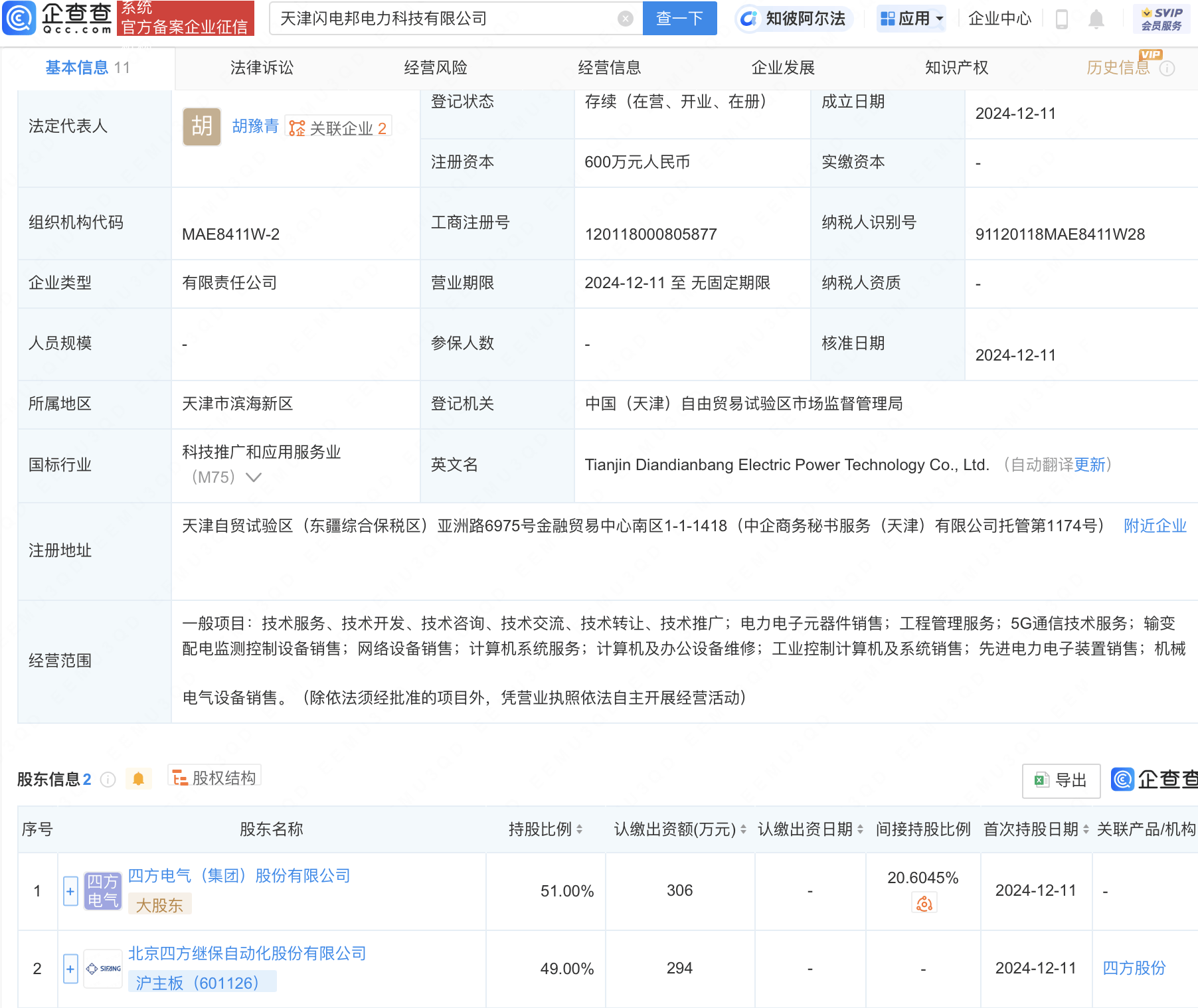Click the 四方电气 company logo thumbnail
This screenshot has height=1008, width=1198.
tap(103, 890)
